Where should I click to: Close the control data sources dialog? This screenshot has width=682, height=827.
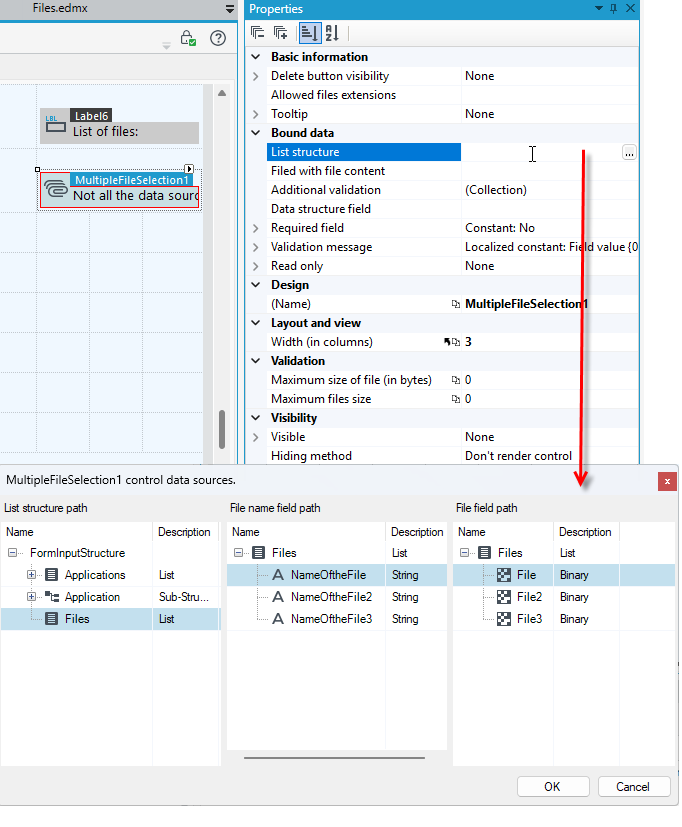[x=667, y=481]
